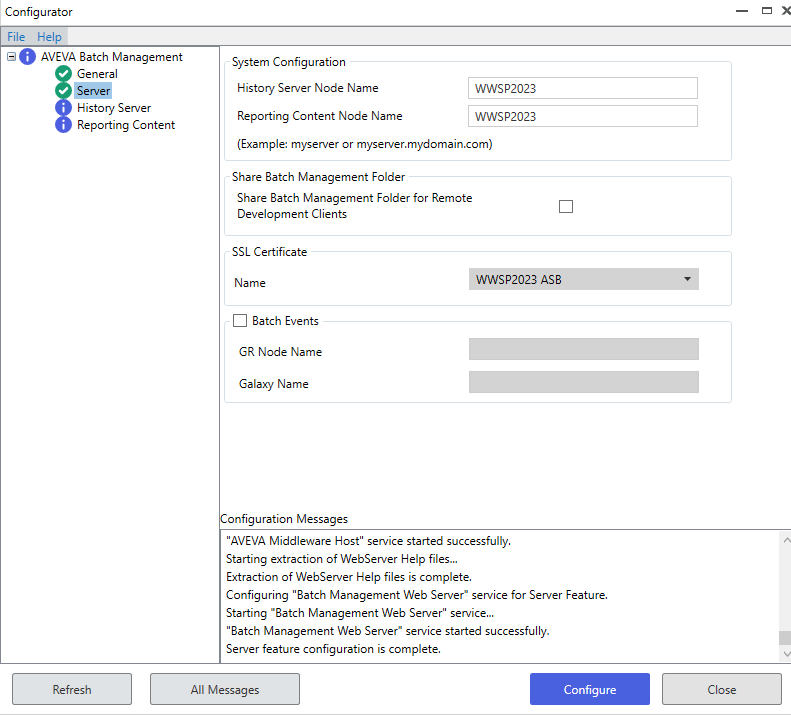Select the Server tree item
The image size is (791, 715).
(x=93, y=91)
